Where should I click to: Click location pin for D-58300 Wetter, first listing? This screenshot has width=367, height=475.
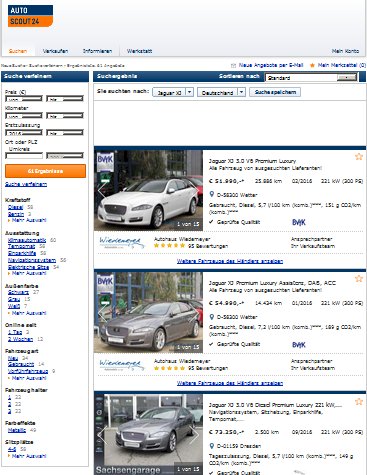tap(211, 194)
